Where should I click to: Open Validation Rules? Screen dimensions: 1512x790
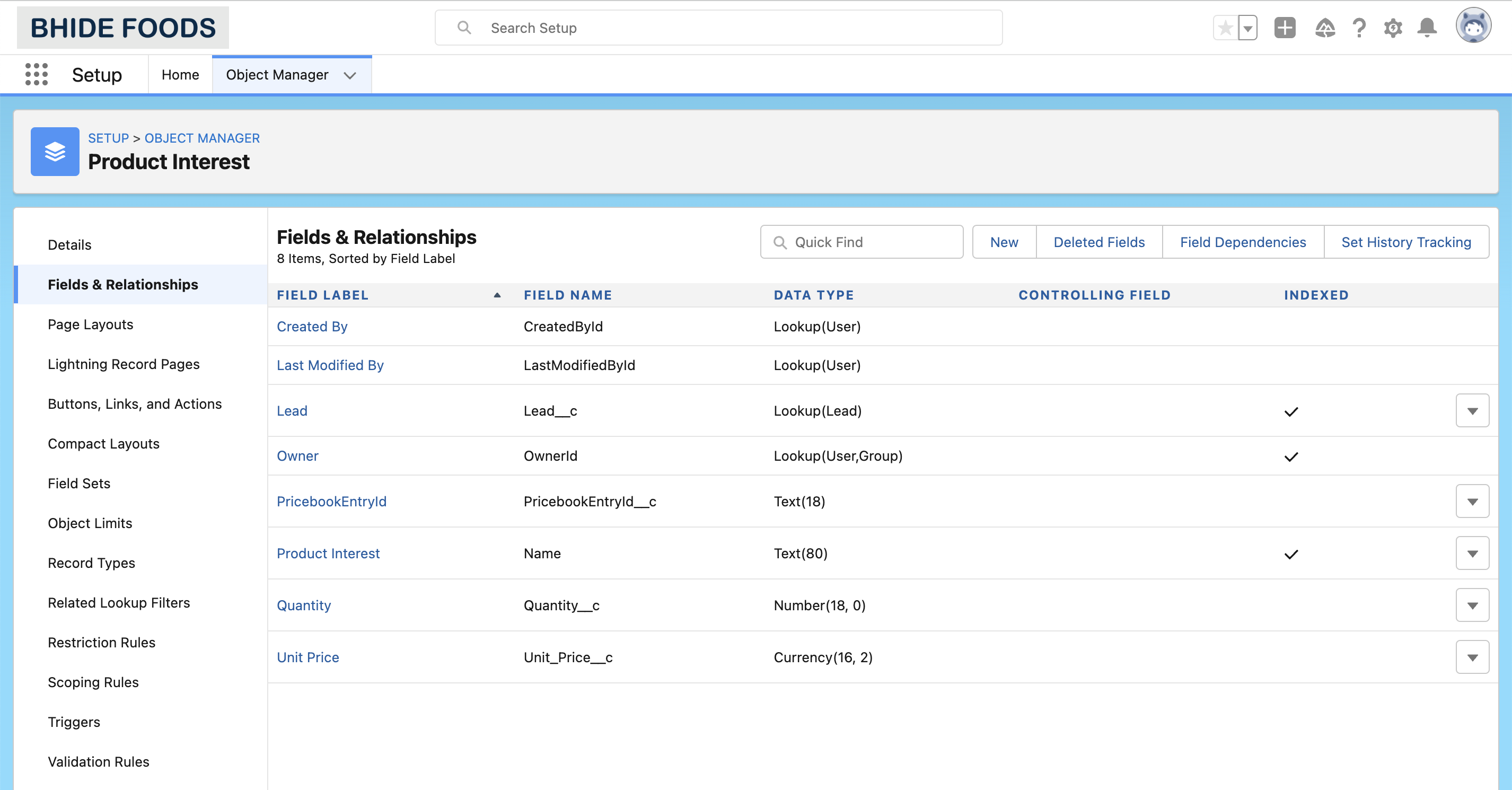tap(98, 762)
